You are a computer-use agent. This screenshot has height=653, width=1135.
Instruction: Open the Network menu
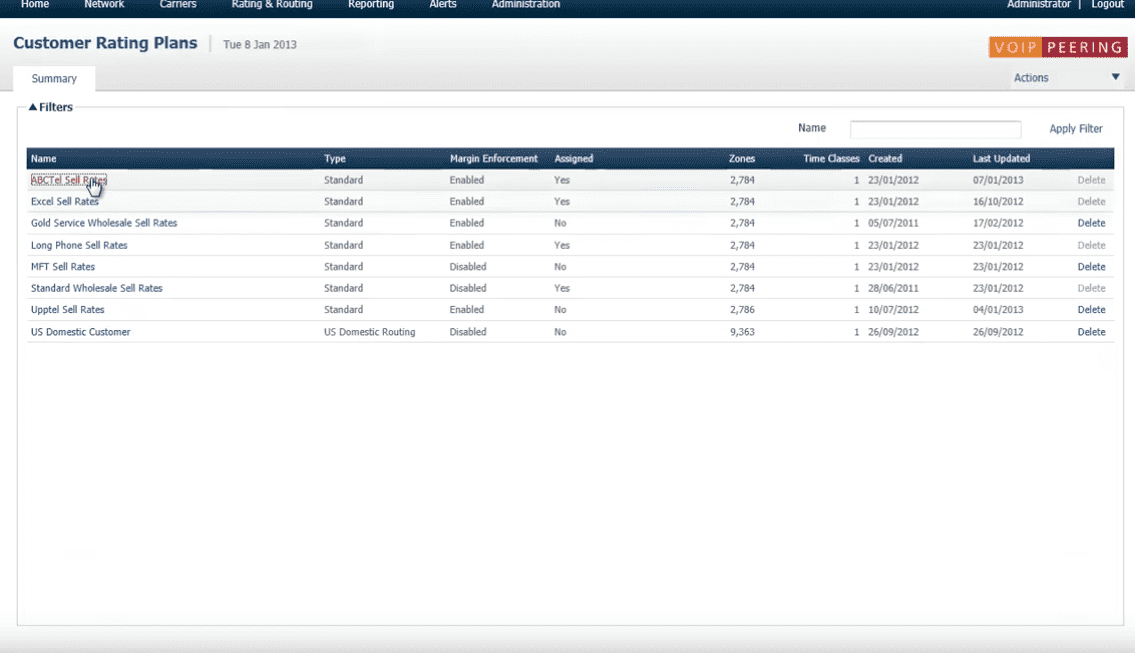(104, 5)
